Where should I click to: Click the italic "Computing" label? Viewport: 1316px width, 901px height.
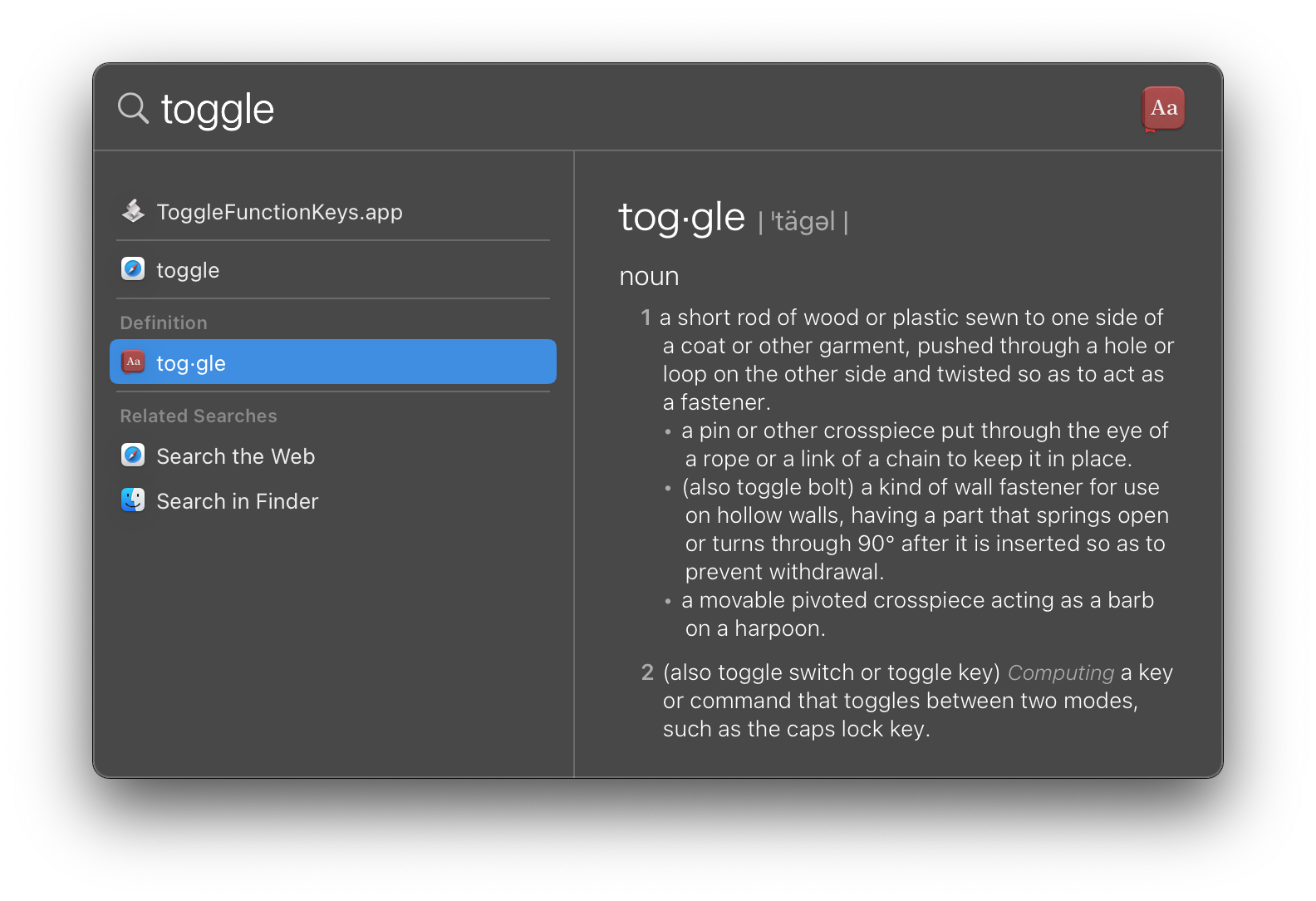tap(1060, 672)
